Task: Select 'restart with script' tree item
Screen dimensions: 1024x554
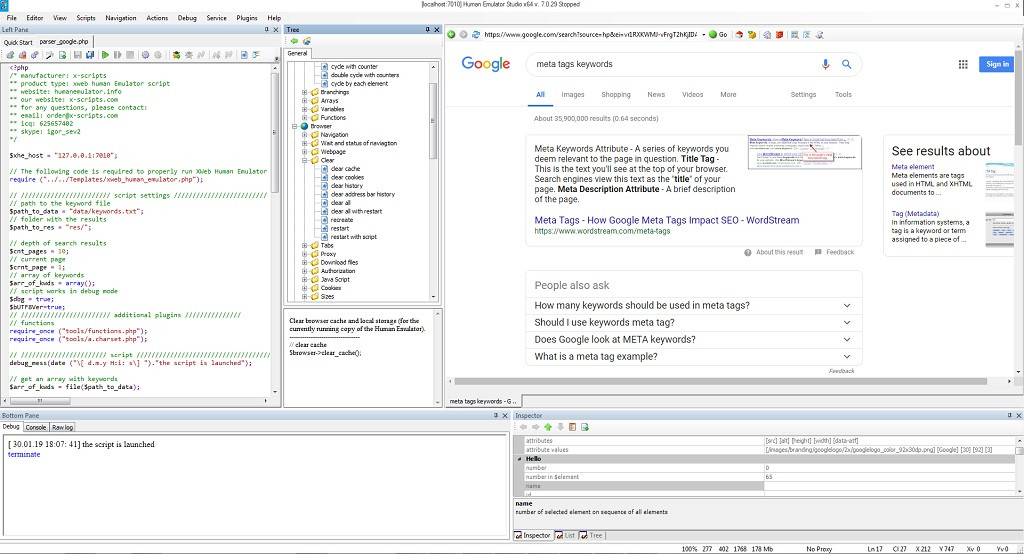Action: tap(353, 236)
